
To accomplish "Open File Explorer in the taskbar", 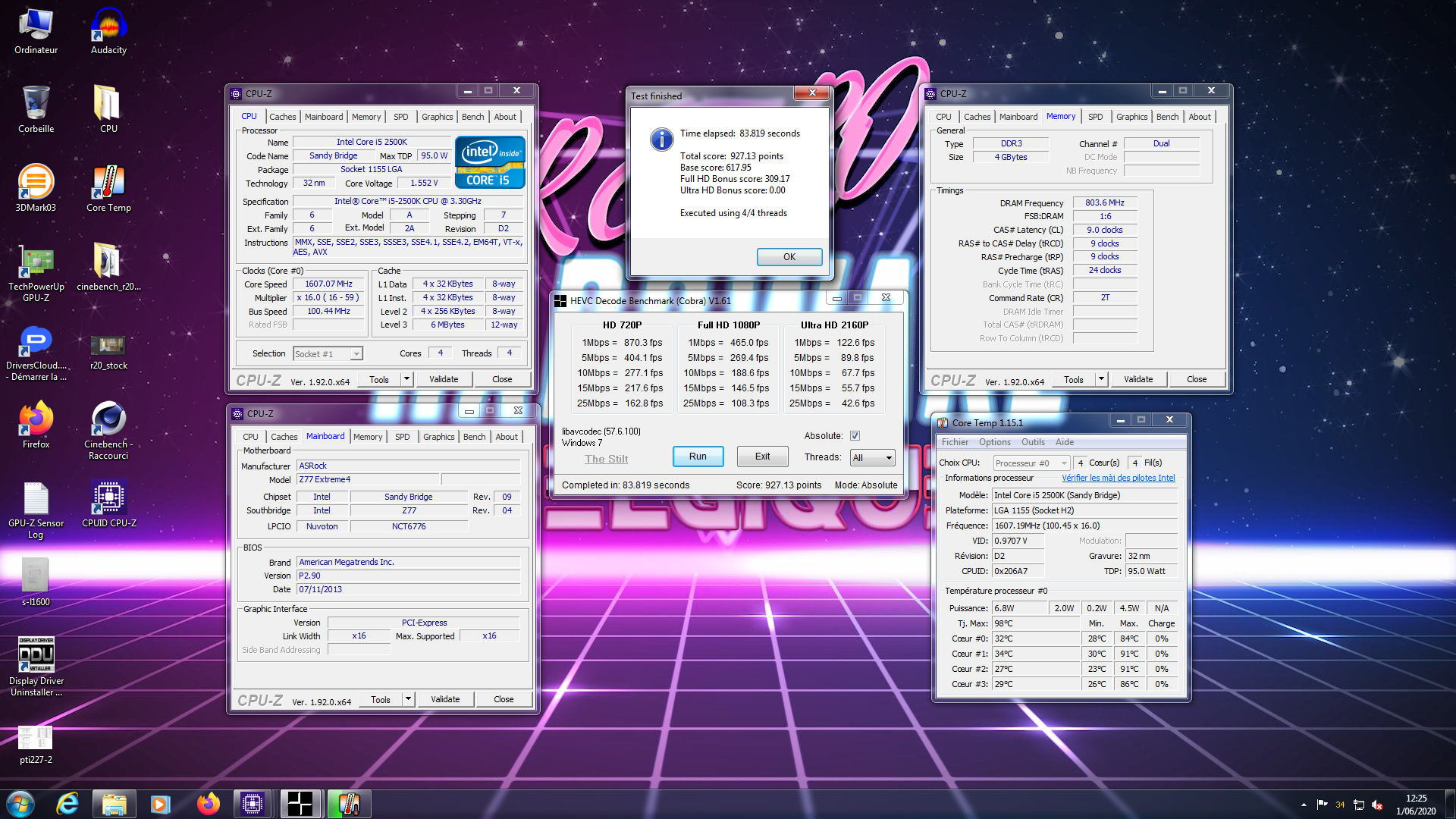I will click(114, 804).
